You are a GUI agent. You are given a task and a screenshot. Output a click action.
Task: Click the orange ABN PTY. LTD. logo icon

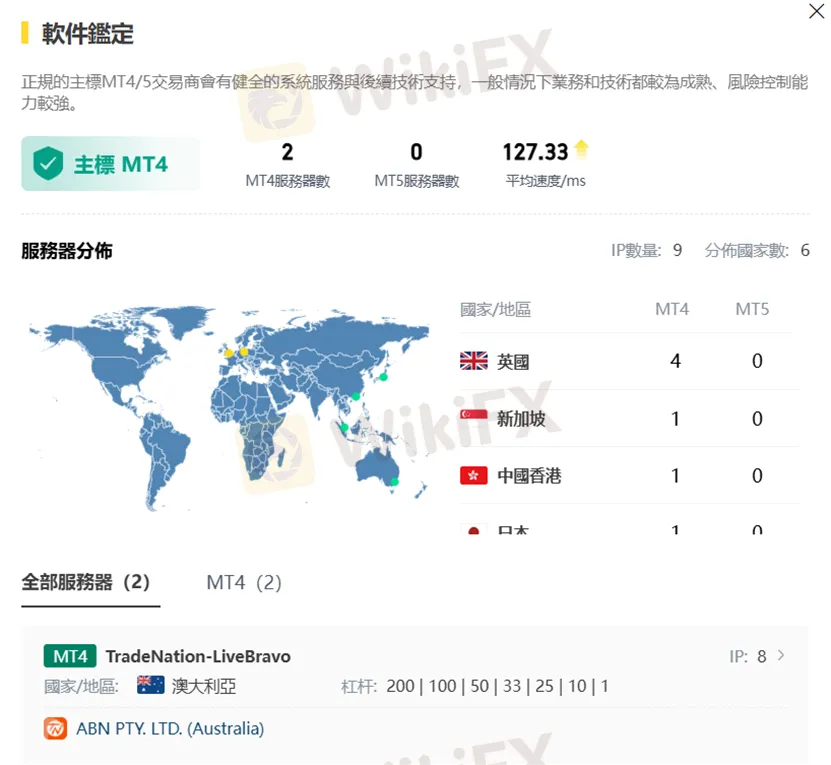[55, 728]
